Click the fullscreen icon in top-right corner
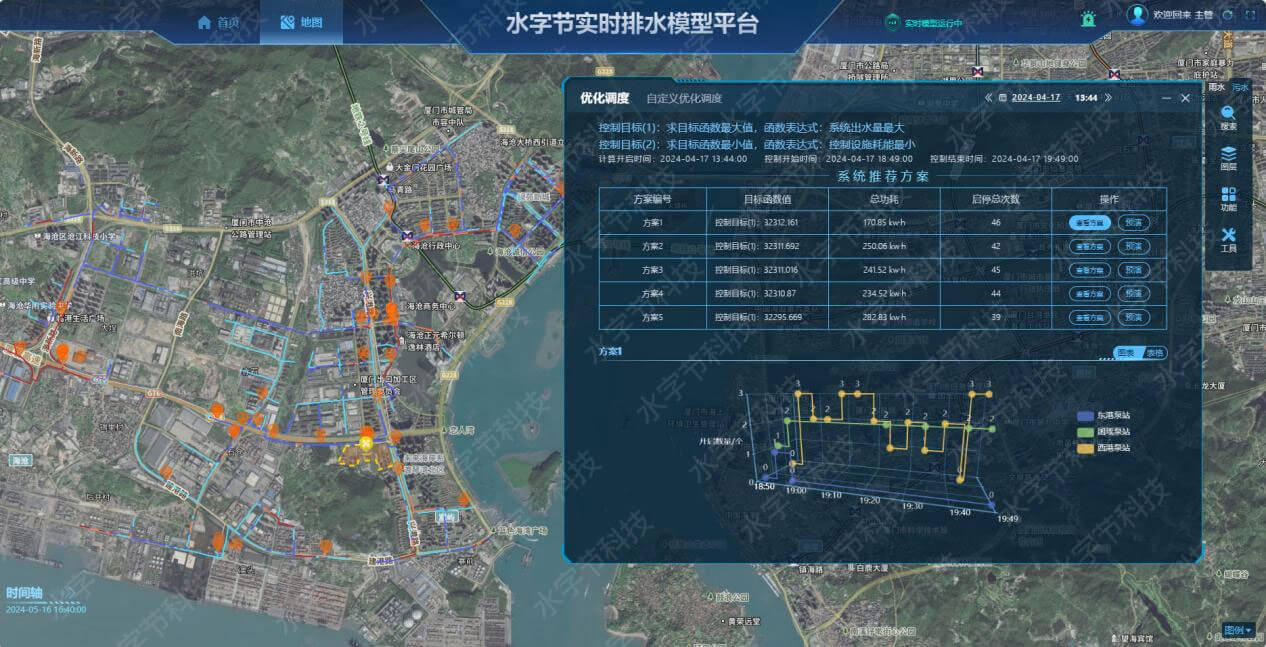This screenshot has height=647, width=1266. (1249, 16)
